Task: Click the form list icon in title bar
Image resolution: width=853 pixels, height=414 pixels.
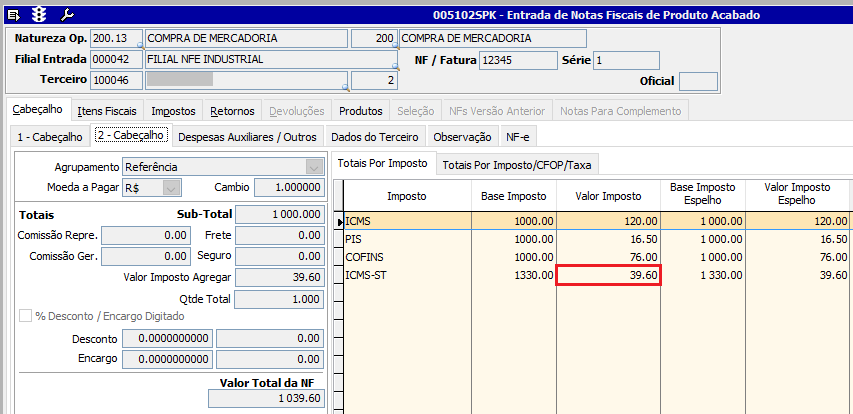Action: coord(15,15)
